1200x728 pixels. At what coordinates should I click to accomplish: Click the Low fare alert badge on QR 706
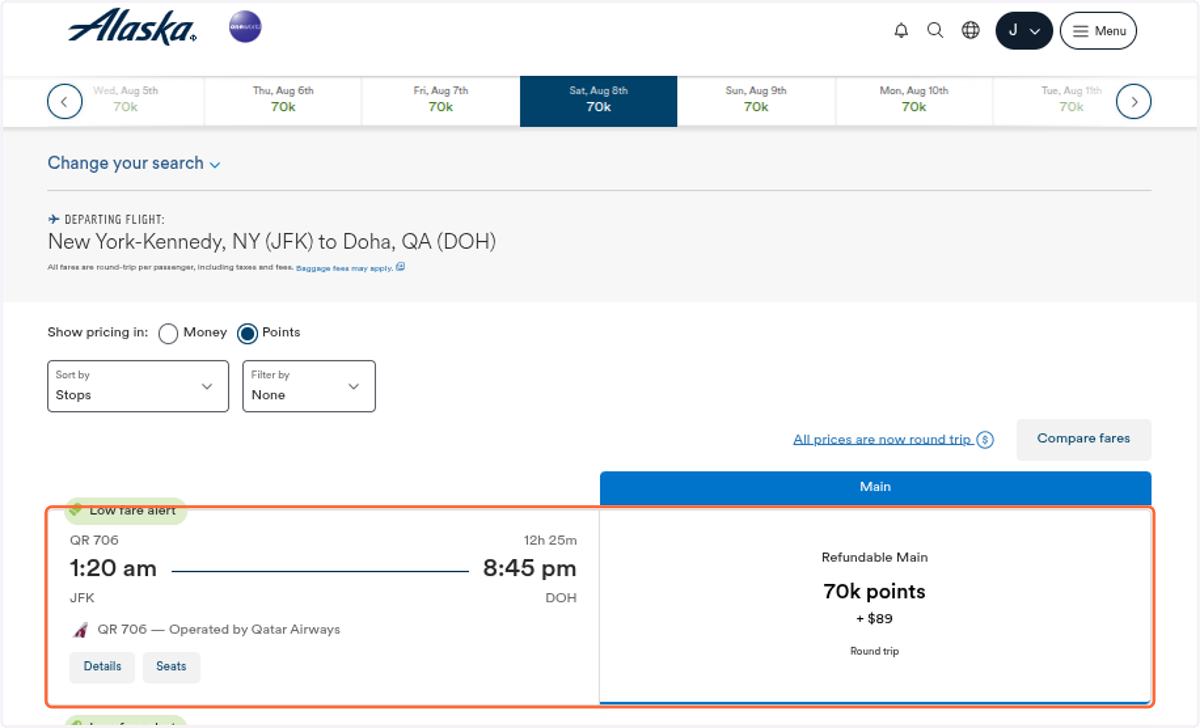pyautogui.click(x=126, y=511)
